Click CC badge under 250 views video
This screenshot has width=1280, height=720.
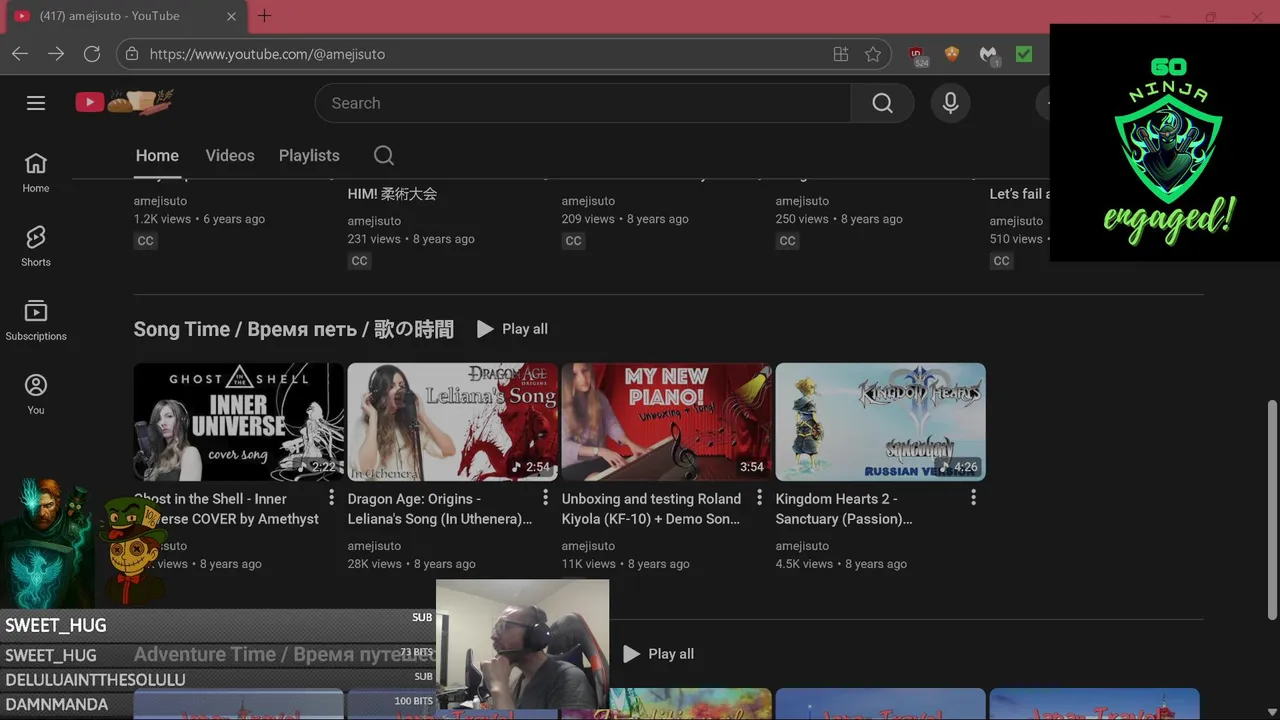coord(787,240)
